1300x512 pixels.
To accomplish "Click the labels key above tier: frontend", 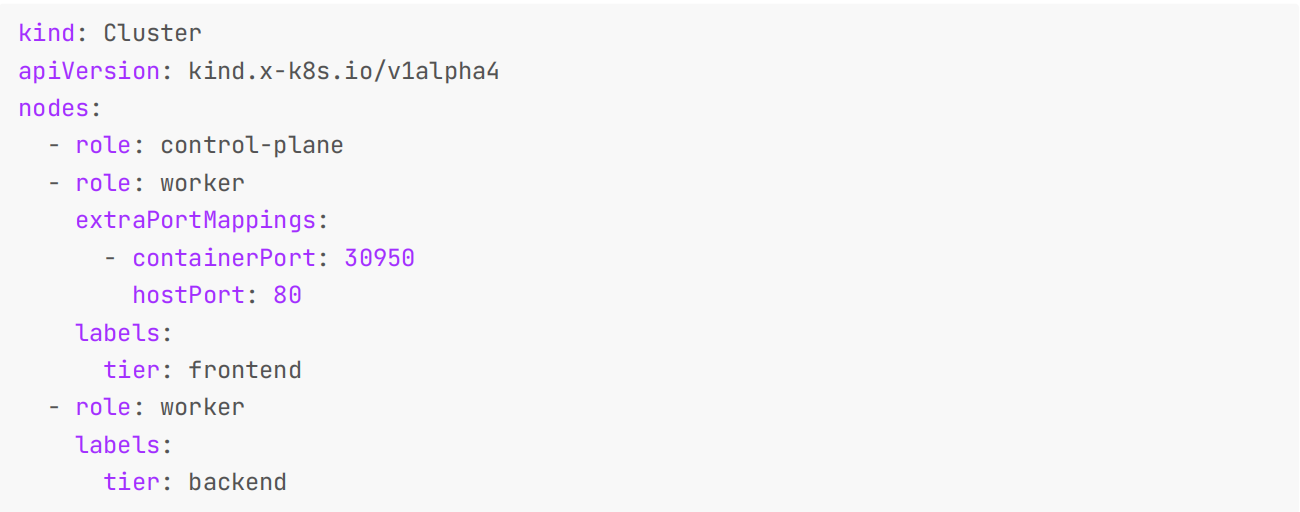I will [x=117, y=333].
